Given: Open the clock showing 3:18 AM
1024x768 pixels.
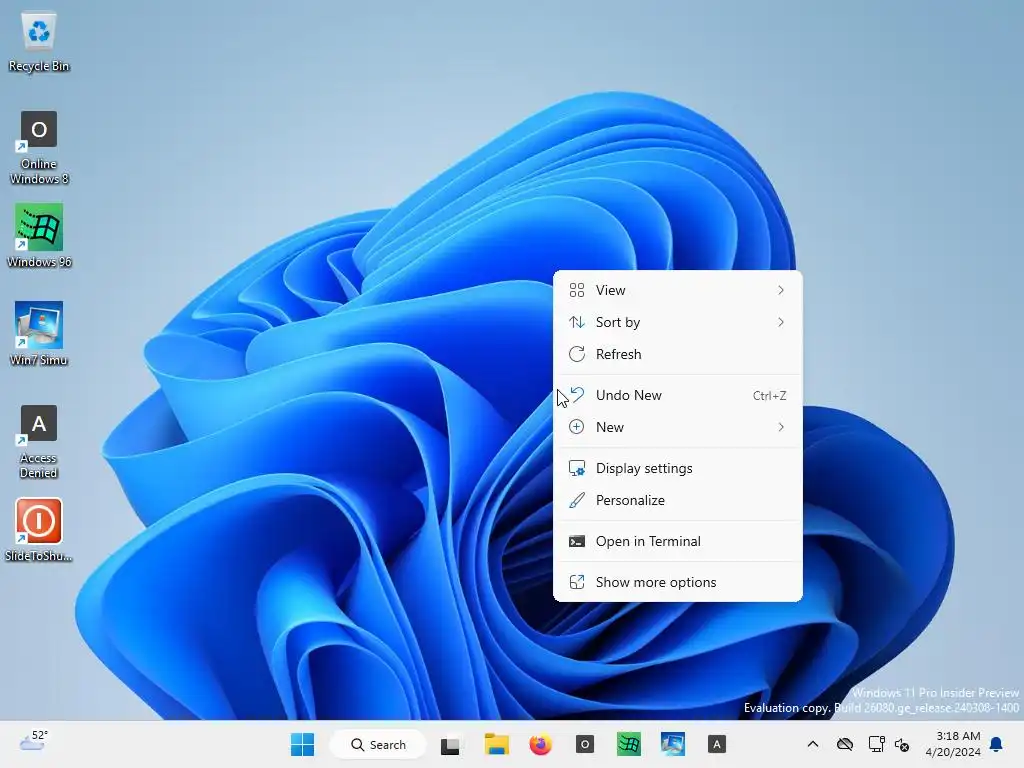Looking at the screenshot, I should pos(953,744).
